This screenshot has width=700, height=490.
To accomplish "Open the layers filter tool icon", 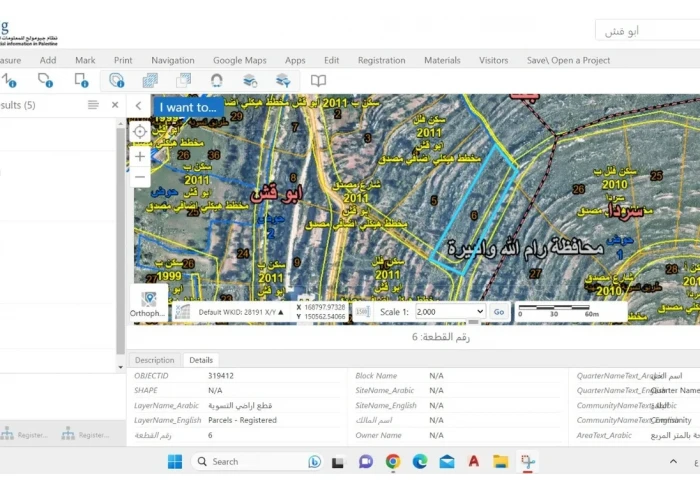I will click(283, 80).
